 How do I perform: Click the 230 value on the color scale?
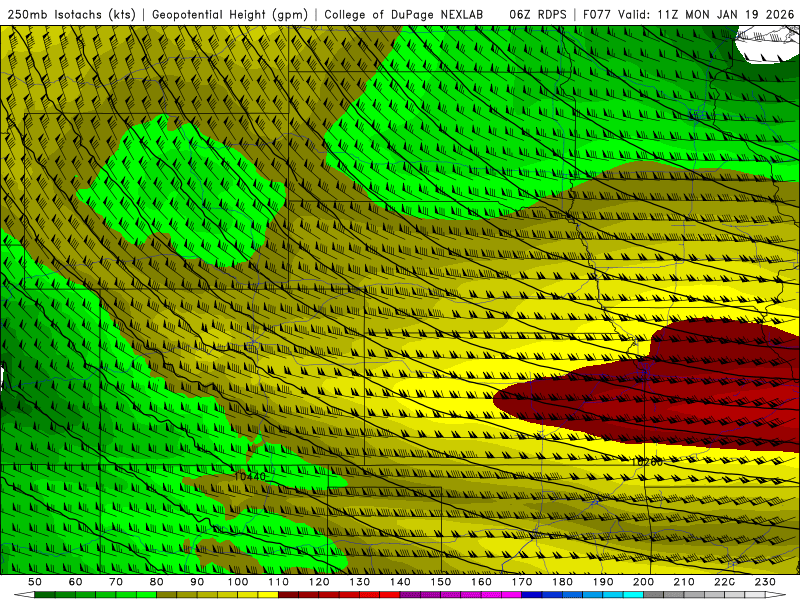point(765,582)
